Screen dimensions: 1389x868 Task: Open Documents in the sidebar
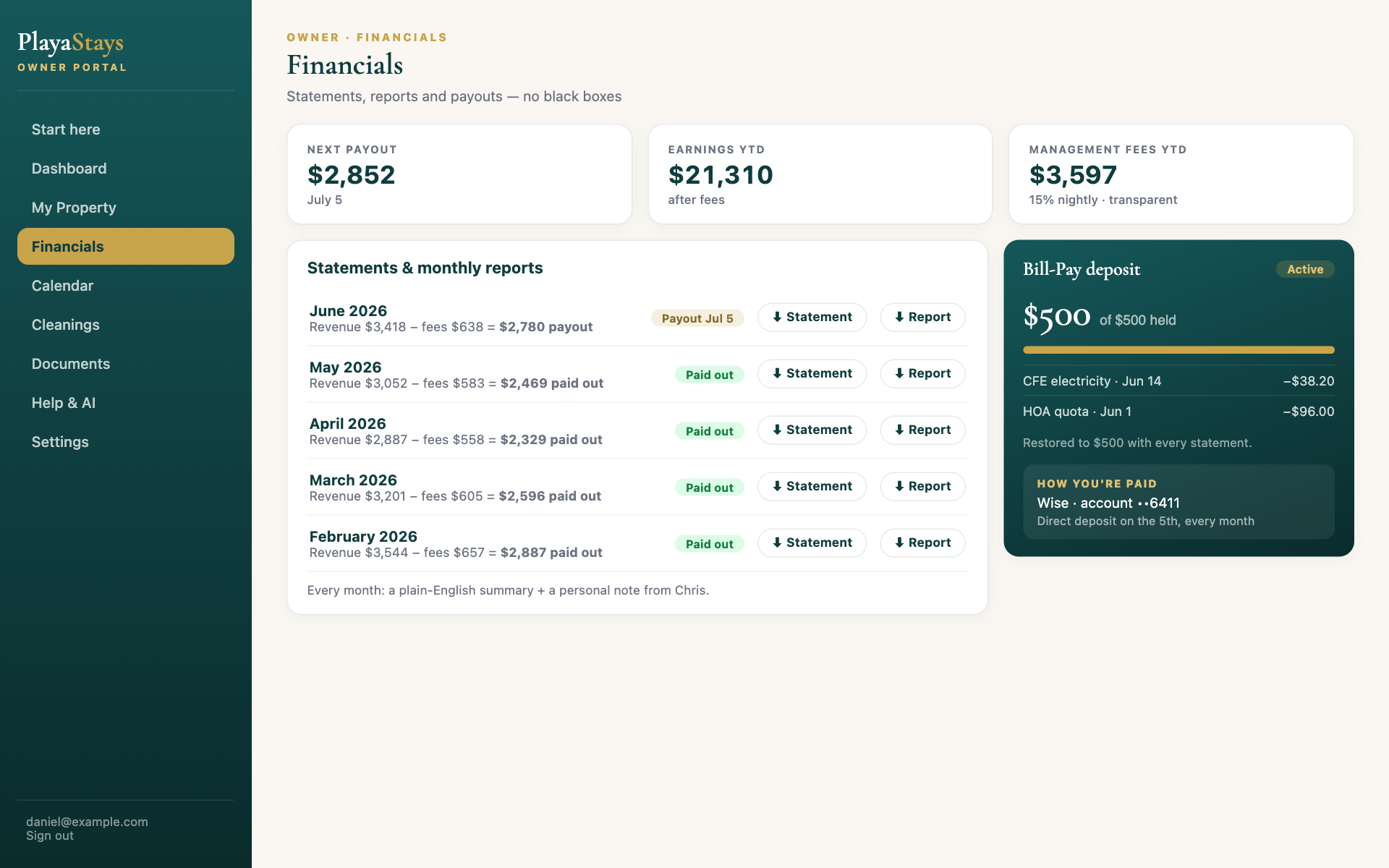point(126,364)
